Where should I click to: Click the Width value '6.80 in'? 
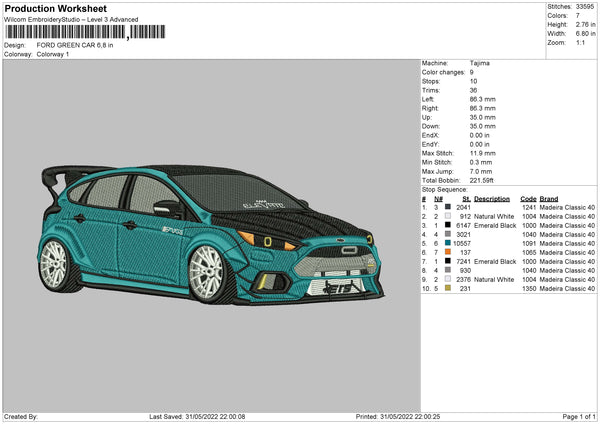pos(585,34)
